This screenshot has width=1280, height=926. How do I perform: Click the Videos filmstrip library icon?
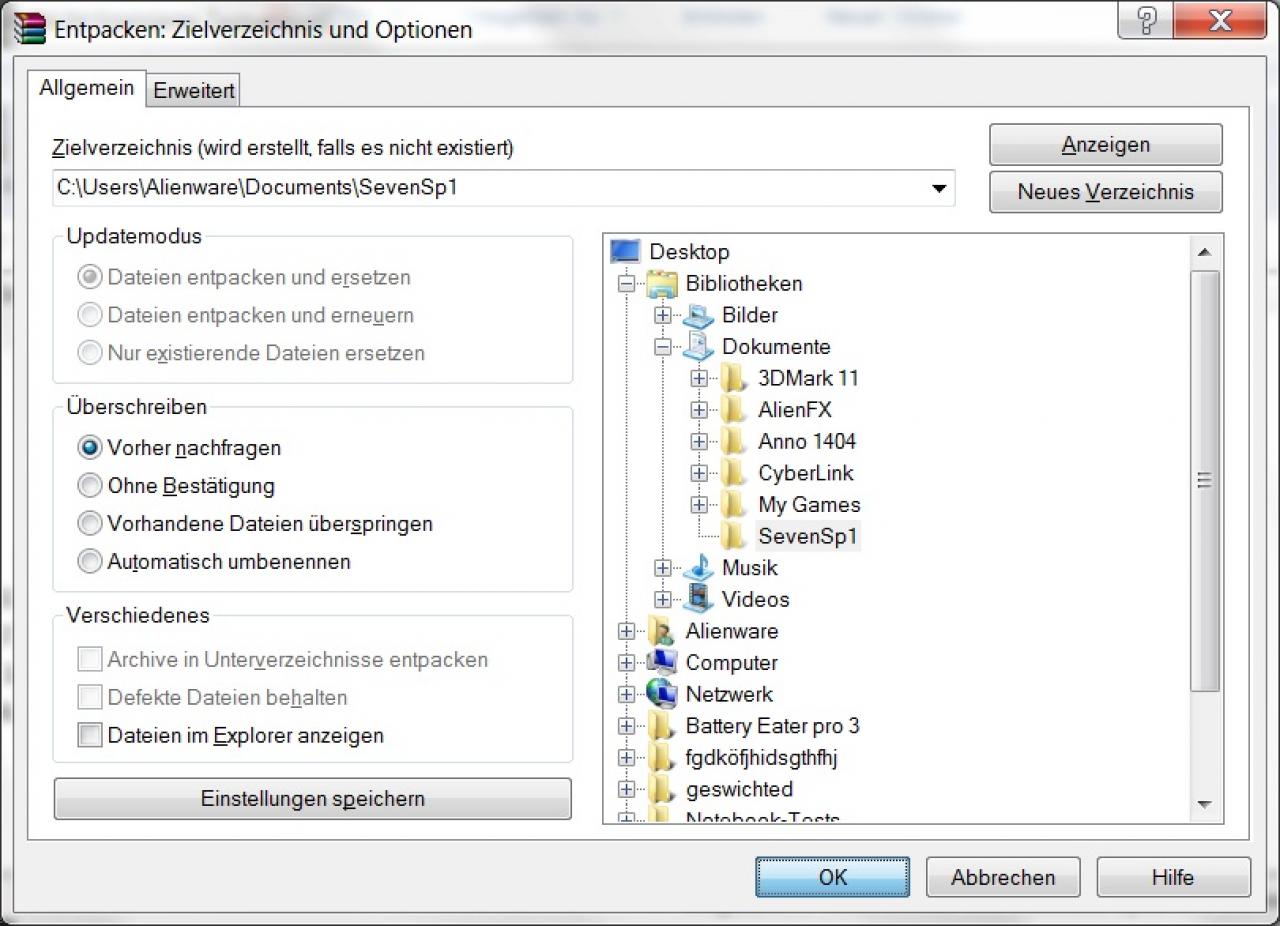(698, 599)
